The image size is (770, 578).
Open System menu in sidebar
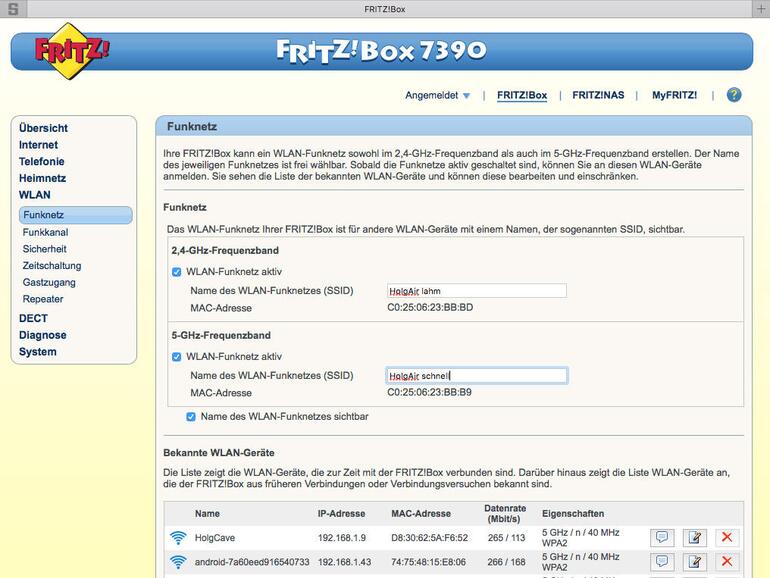[38, 352]
